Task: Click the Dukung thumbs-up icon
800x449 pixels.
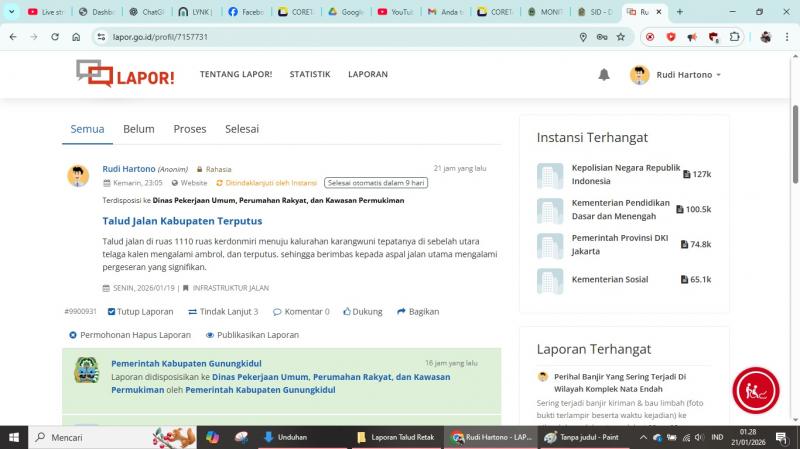Action: pyautogui.click(x=347, y=312)
